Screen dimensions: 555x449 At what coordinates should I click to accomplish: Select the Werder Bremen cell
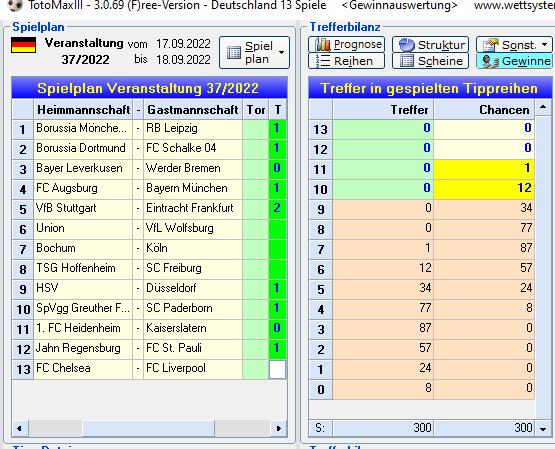pos(193,169)
